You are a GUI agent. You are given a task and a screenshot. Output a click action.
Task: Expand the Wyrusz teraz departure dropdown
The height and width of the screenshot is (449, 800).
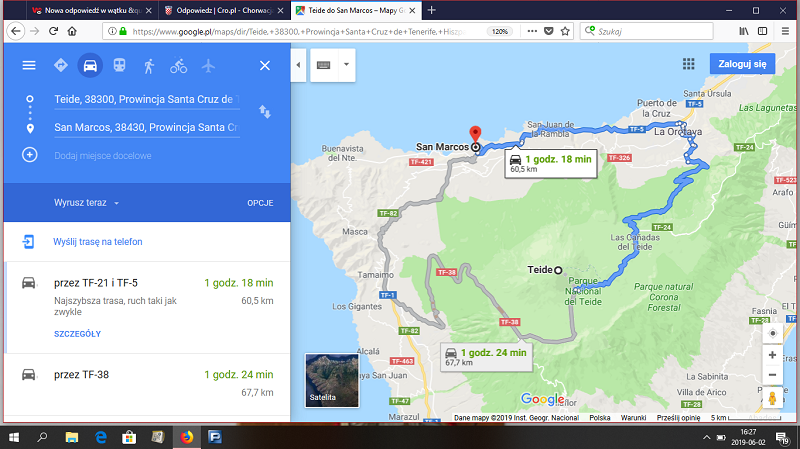(x=87, y=203)
